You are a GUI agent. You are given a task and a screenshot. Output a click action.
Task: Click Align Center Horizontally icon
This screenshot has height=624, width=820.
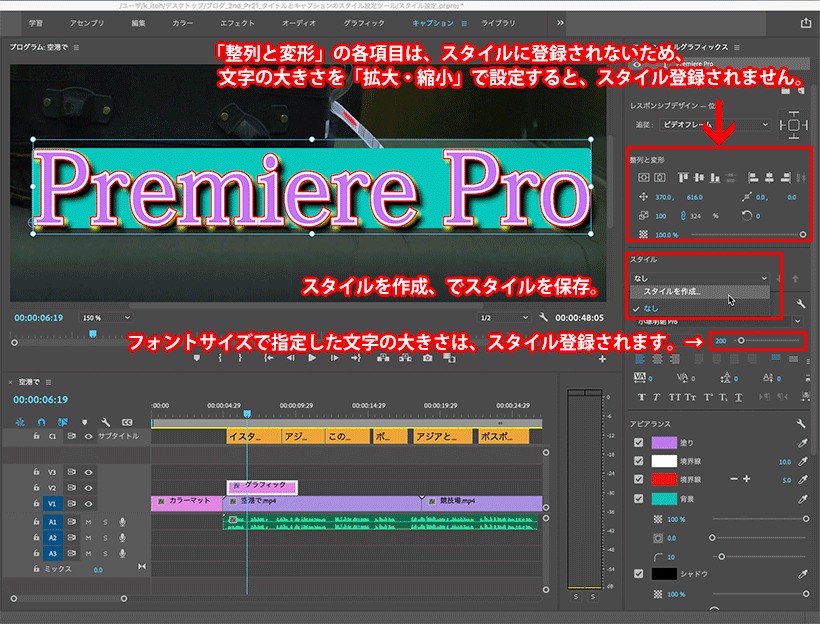[x=769, y=178]
